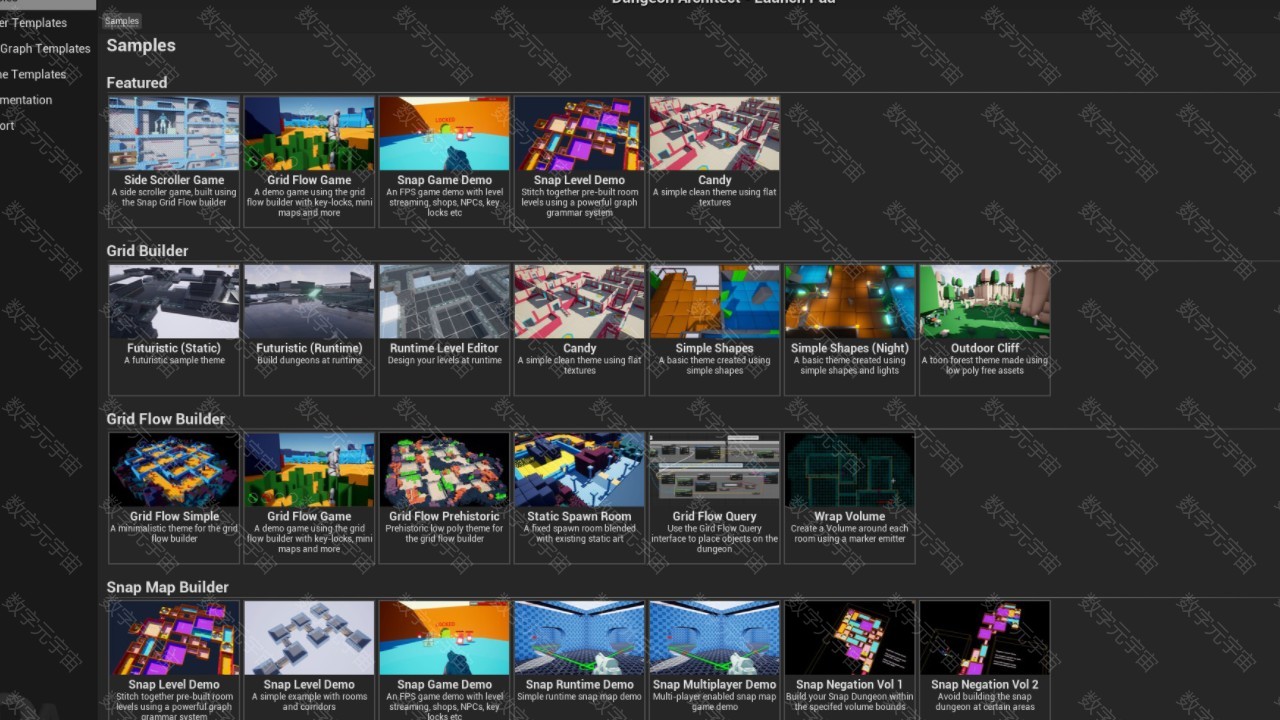Click the "Grid Builder" section heading
This screenshot has height=720, width=1280.
147,250
